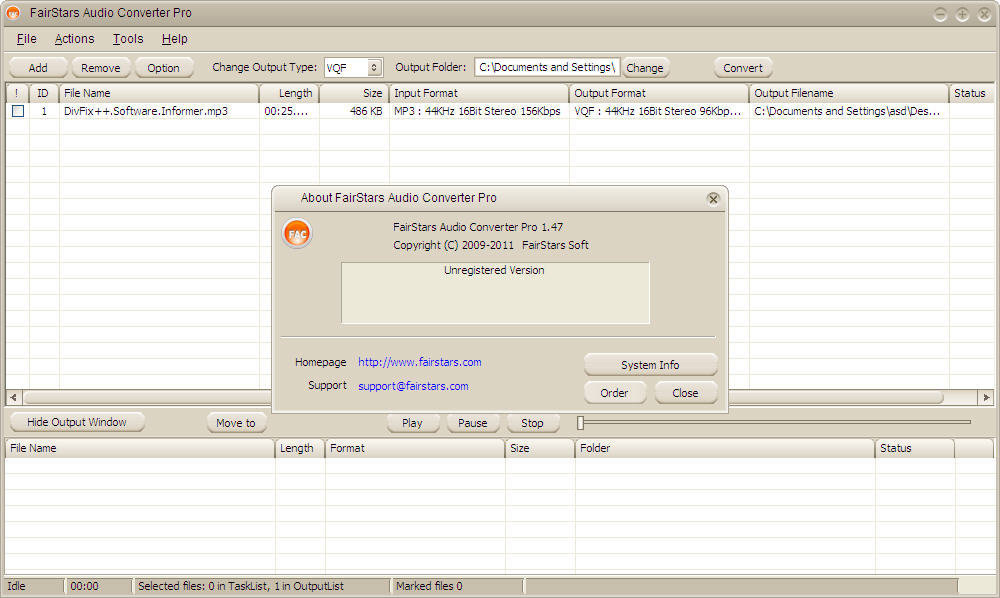Click the support@fairstars.com email link
1000x598 pixels.
(413, 386)
